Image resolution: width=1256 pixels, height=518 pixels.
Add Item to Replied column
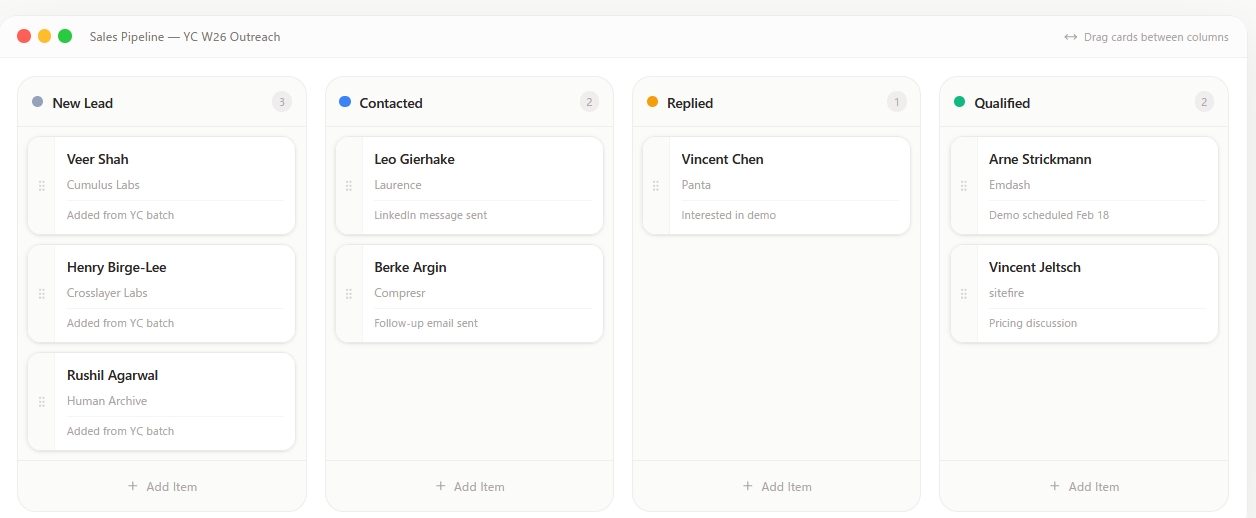(777, 487)
